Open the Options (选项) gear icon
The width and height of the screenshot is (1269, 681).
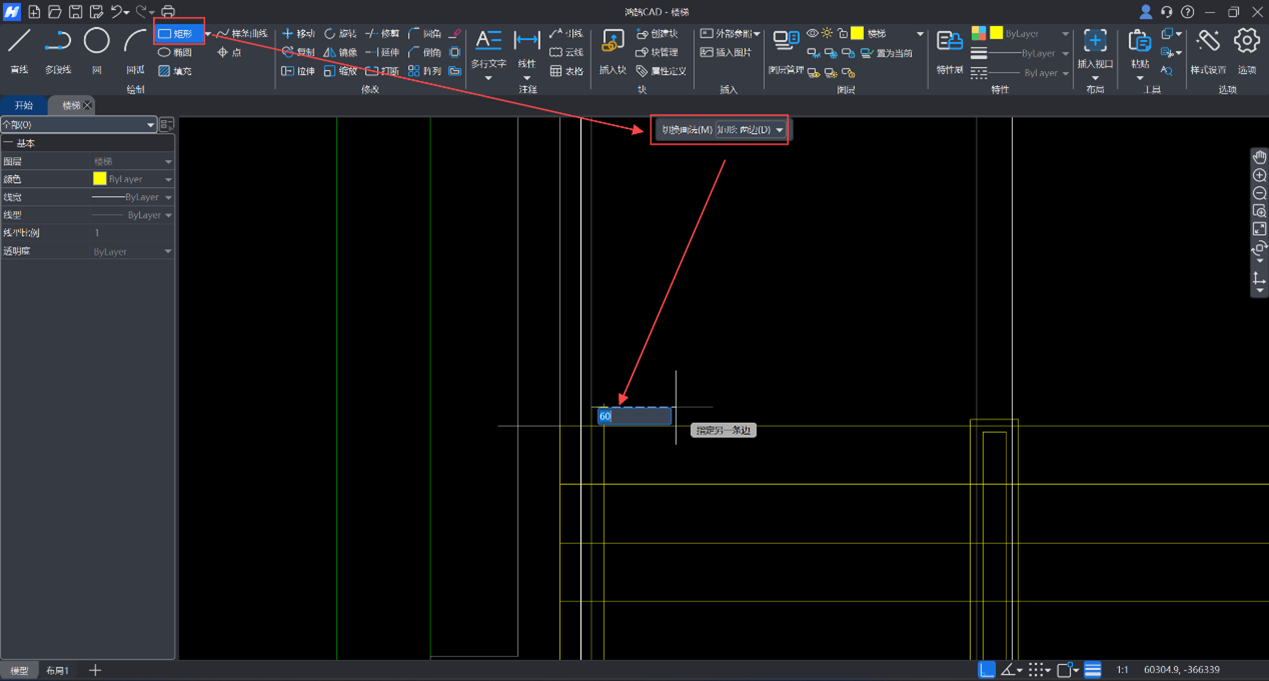[1246, 42]
